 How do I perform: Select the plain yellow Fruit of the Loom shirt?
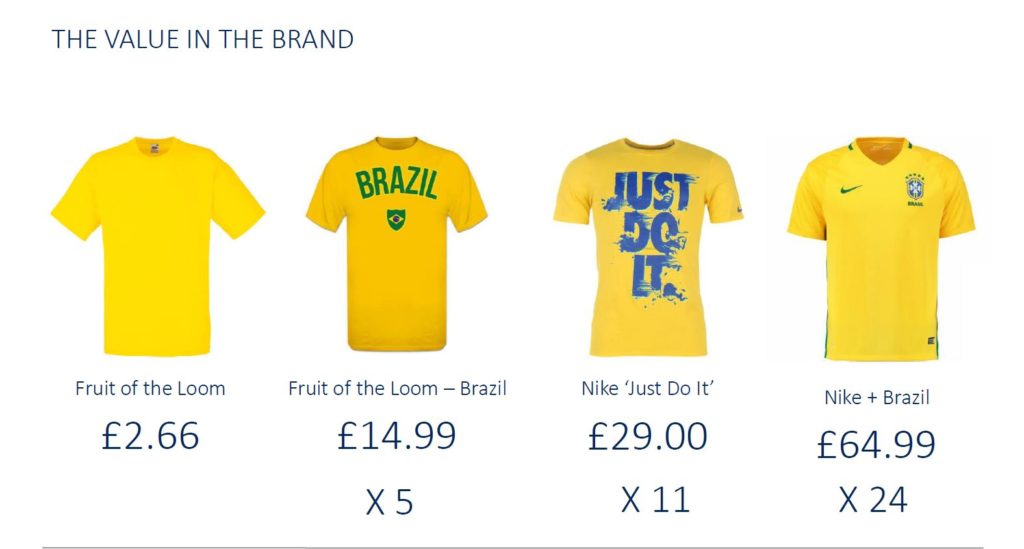(x=157, y=247)
